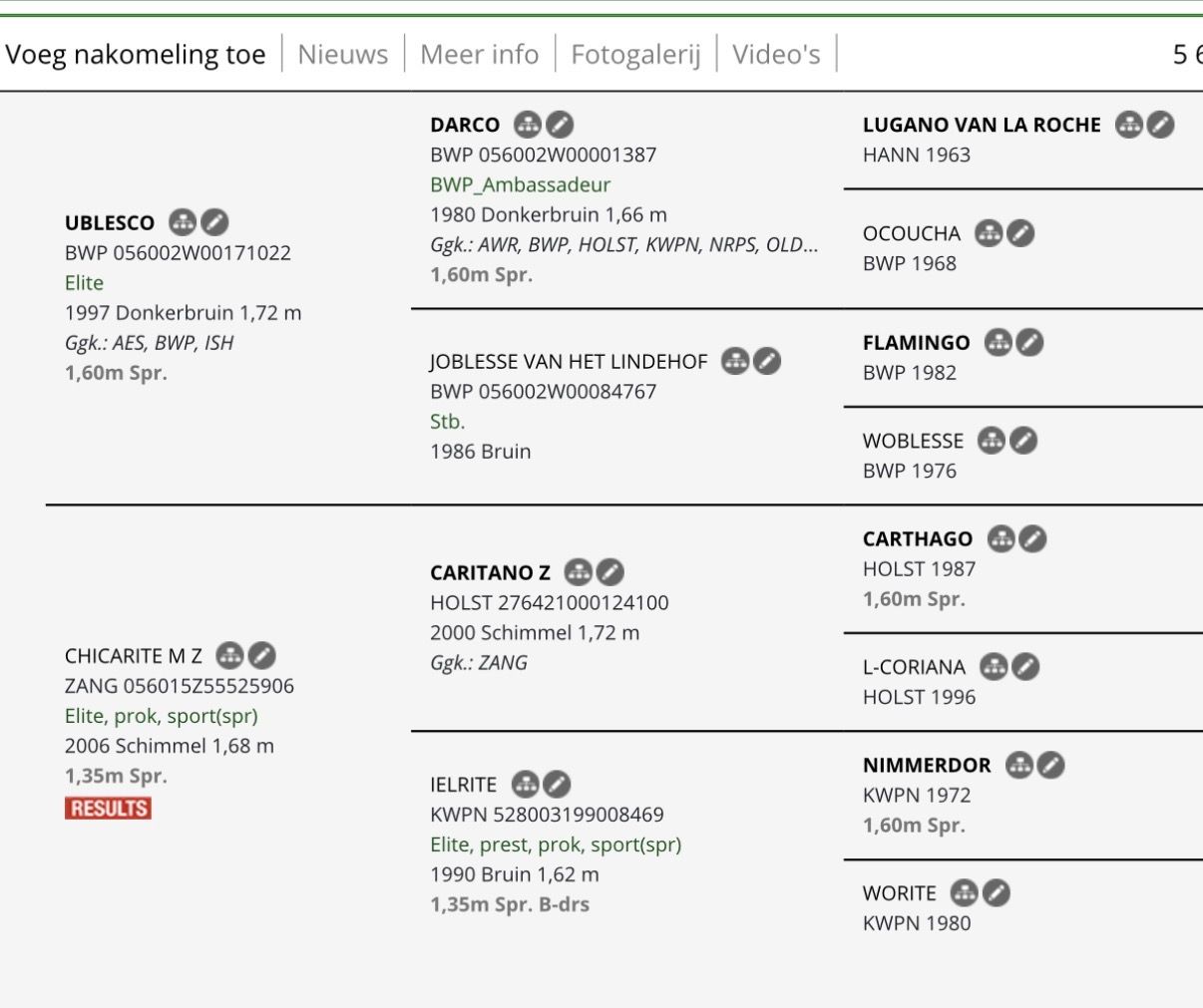This screenshot has width=1203, height=1008.
Task: Select the Voeg nakomeling toe tab
Action: coord(136,54)
